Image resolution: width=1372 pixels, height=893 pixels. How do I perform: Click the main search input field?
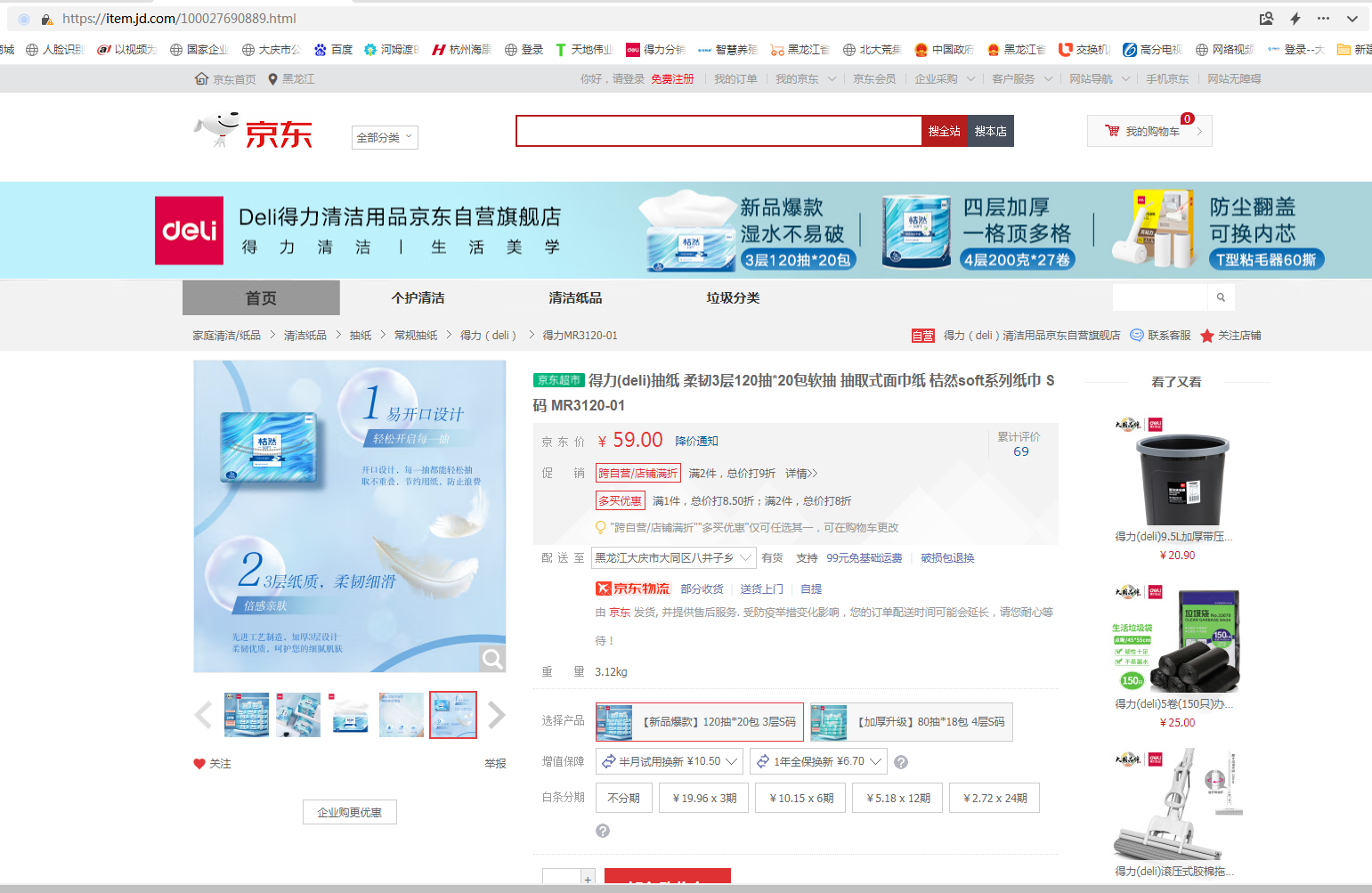pyautogui.click(x=718, y=131)
